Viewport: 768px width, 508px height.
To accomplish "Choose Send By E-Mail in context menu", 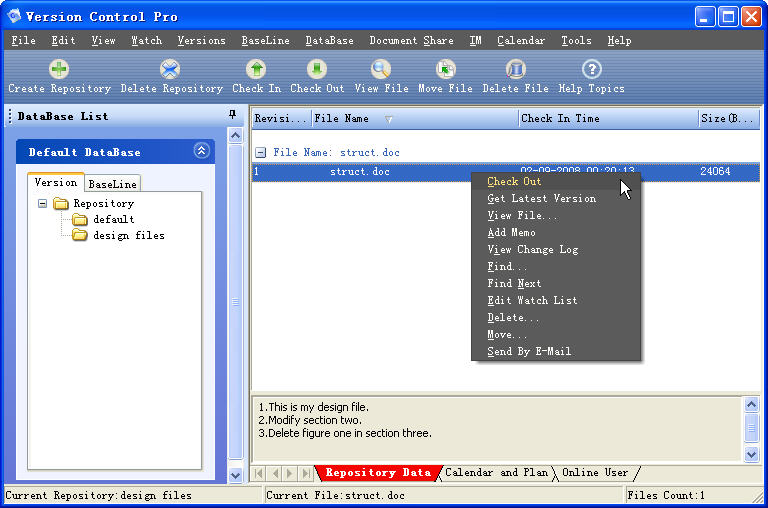I will click(556, 351).
